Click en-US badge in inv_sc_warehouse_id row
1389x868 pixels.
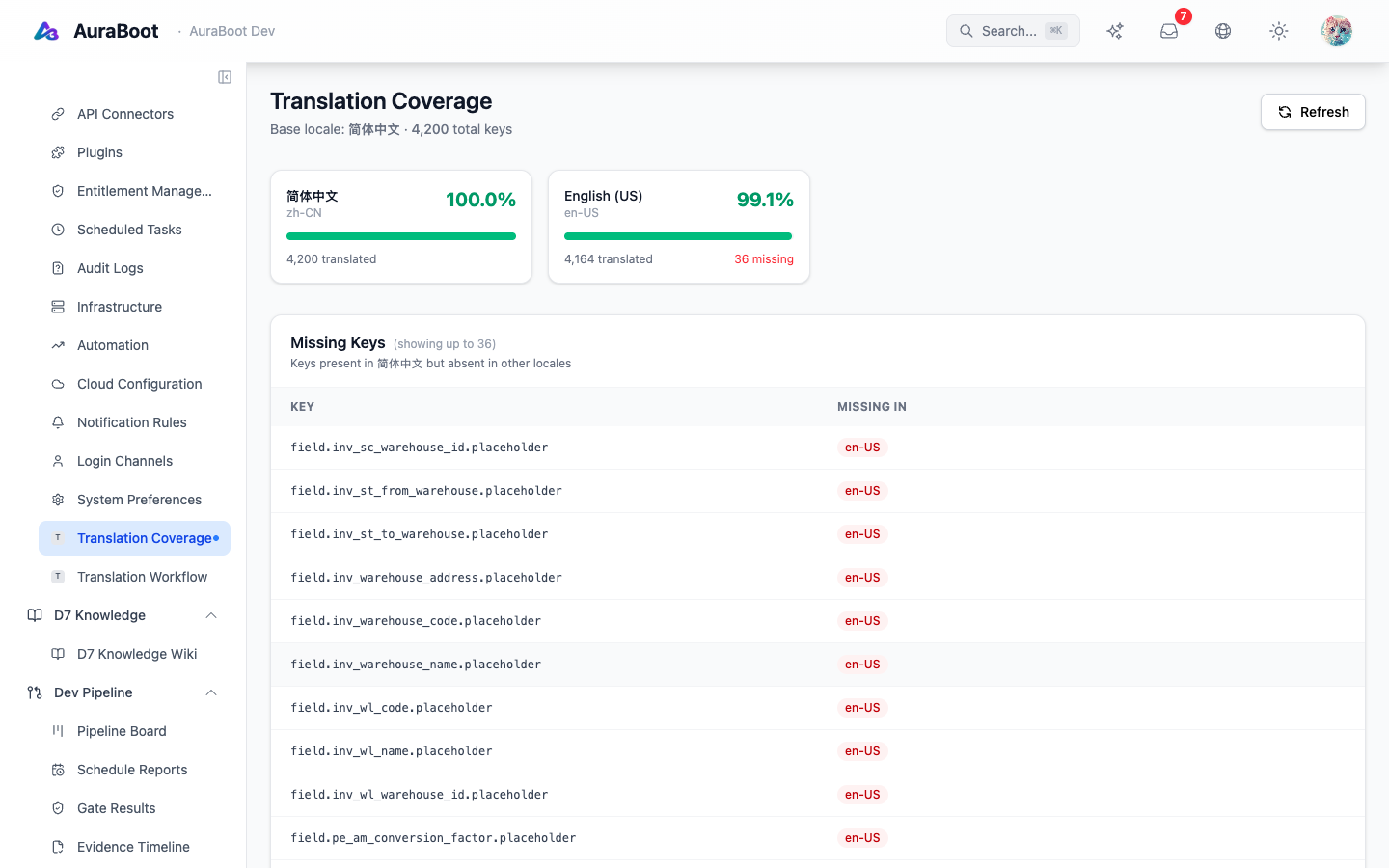(862, 448)
